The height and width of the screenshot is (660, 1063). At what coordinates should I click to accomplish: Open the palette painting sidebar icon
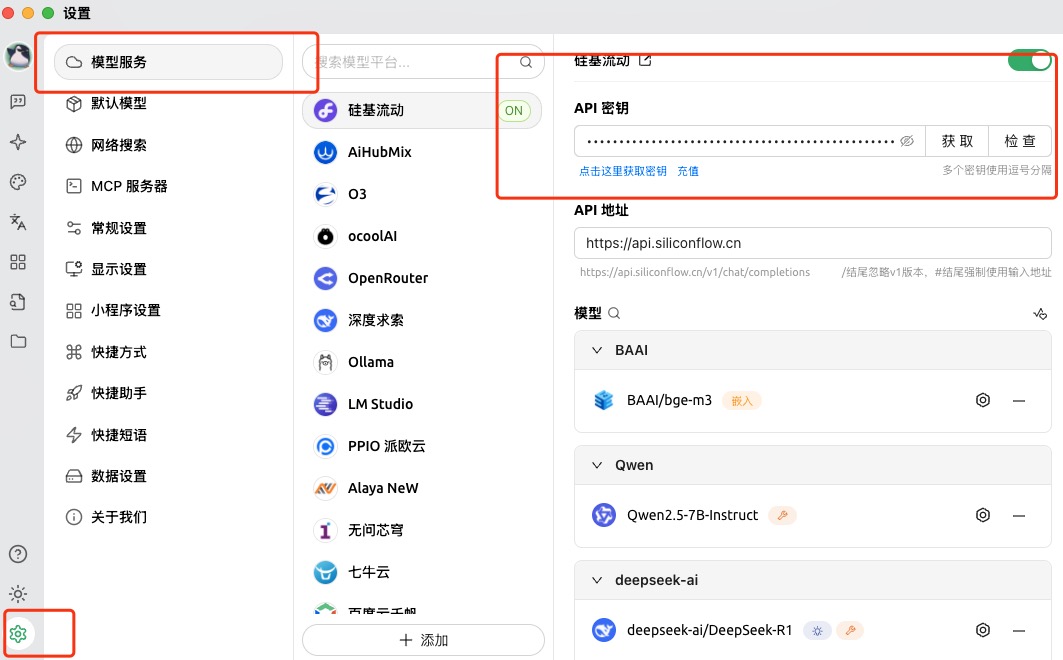[x=18, y=182]
